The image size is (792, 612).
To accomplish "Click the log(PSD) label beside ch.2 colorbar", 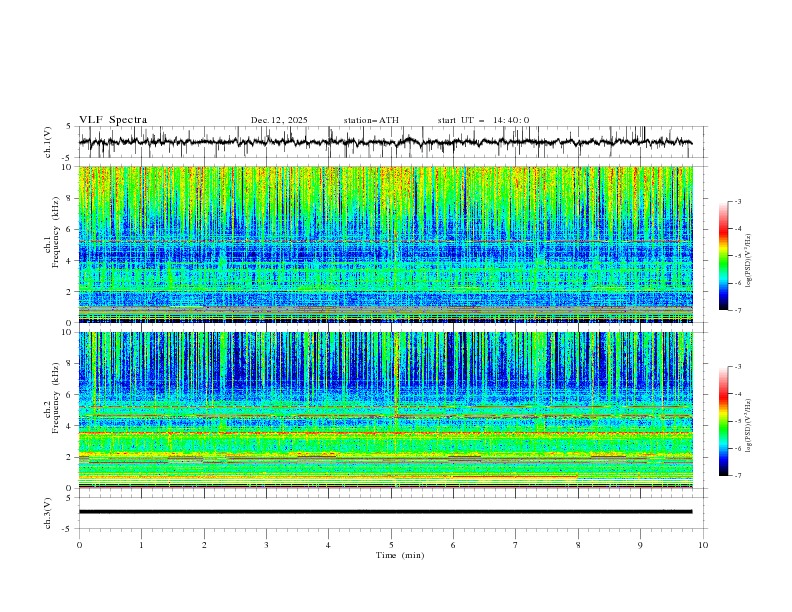I will pyautogui.click(x=748, y=426).
